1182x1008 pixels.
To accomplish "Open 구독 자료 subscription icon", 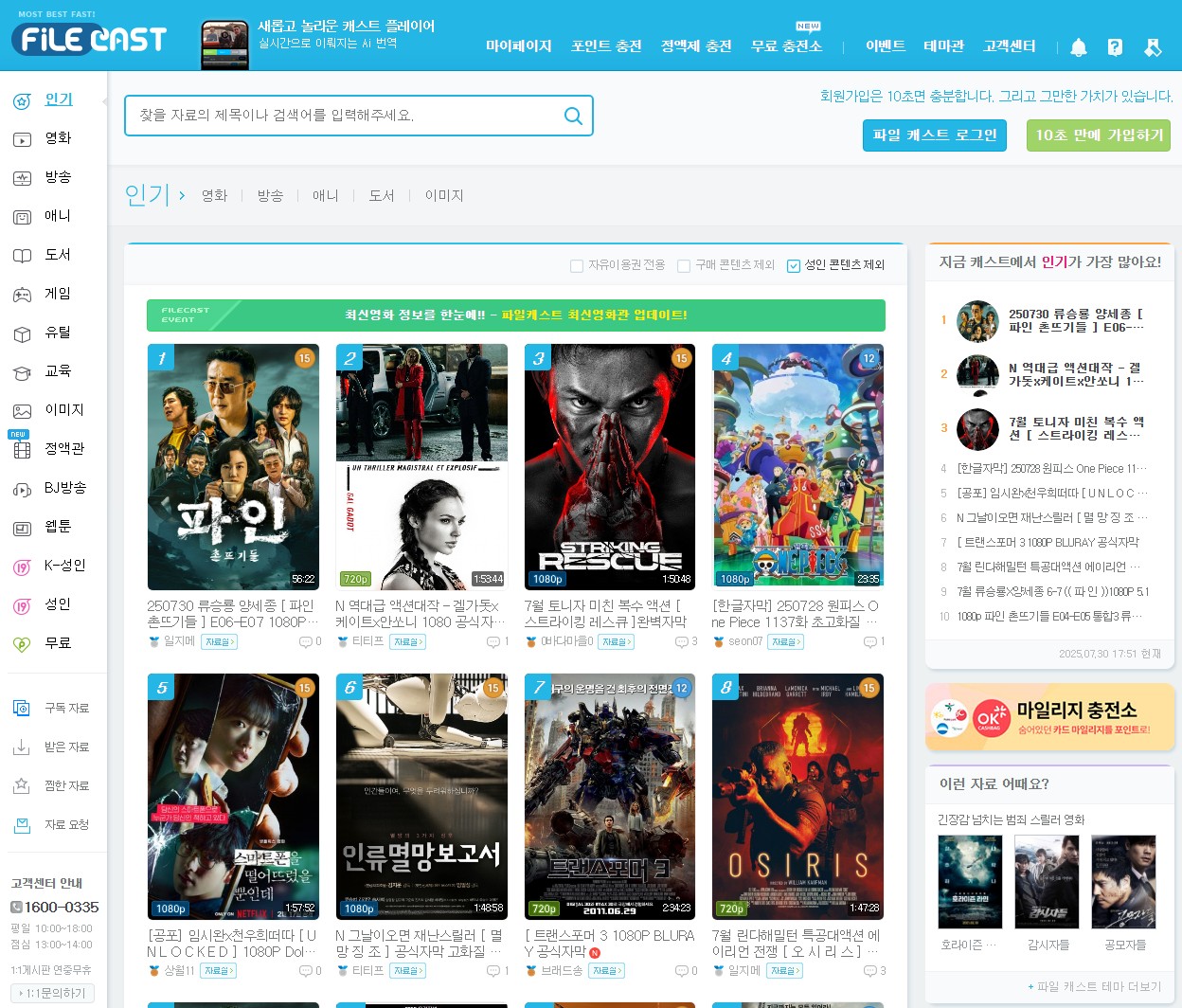I will [22, 709].
